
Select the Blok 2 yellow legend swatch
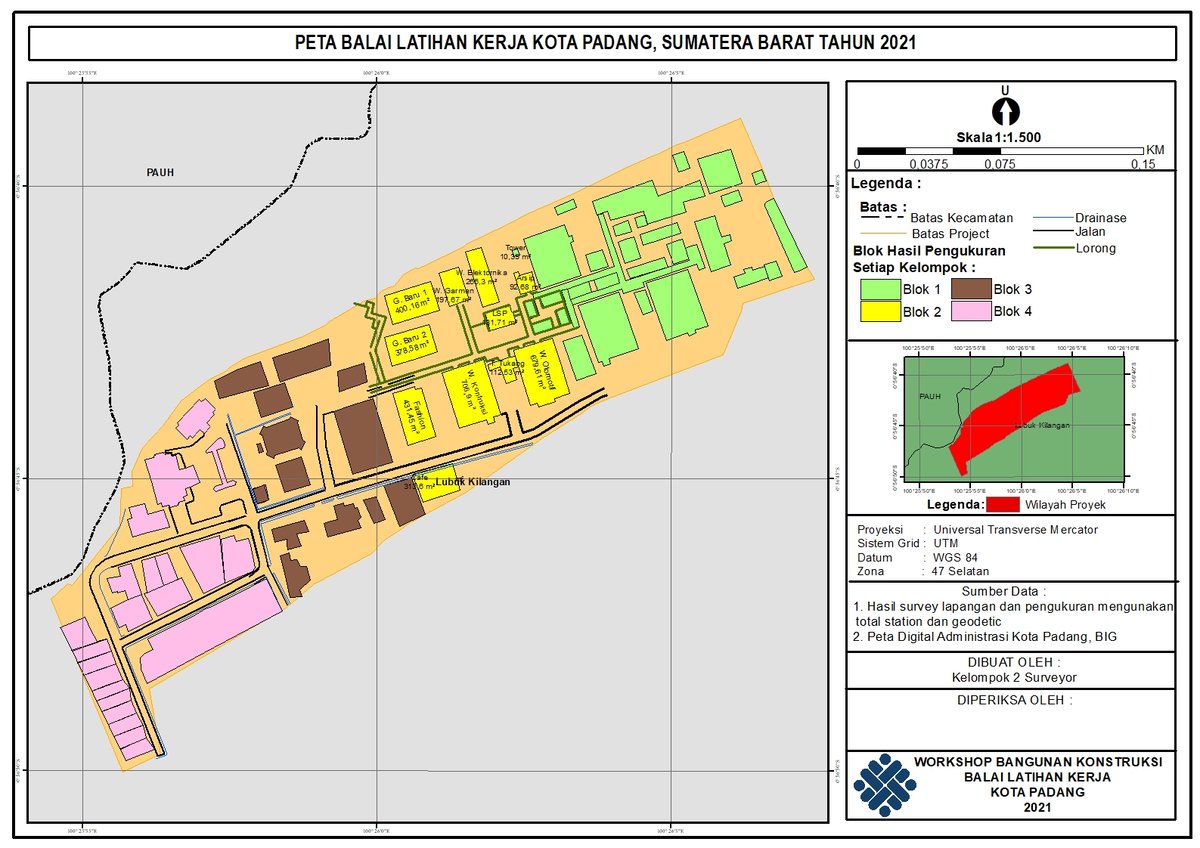[x=881, y=311]
